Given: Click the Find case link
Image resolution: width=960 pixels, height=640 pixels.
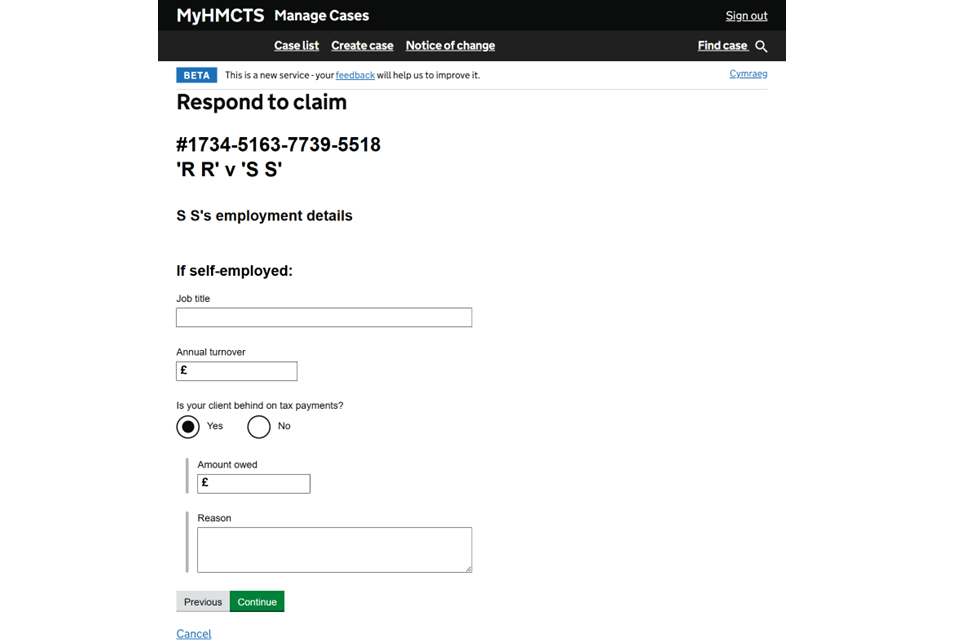Looking at the screenshot, I should (722, 46).
